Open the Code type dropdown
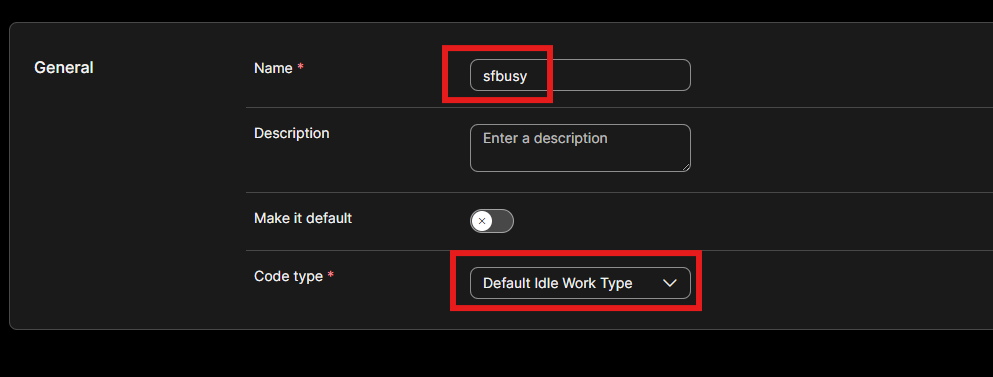This screenshot has height=377, width=993. (580, 283)
